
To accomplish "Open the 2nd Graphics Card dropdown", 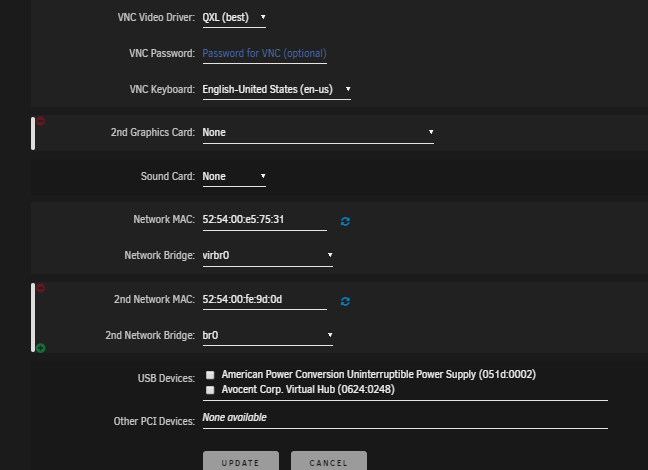I will click(318, 133).
